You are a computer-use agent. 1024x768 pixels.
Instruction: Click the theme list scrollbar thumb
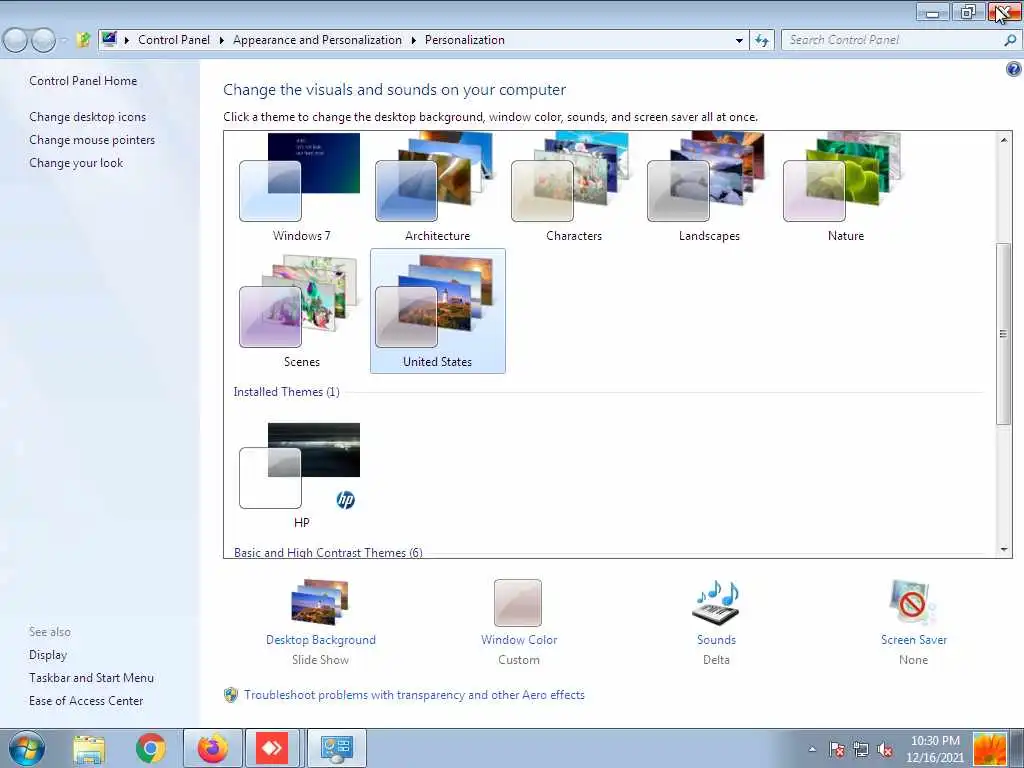(1004, 334)
